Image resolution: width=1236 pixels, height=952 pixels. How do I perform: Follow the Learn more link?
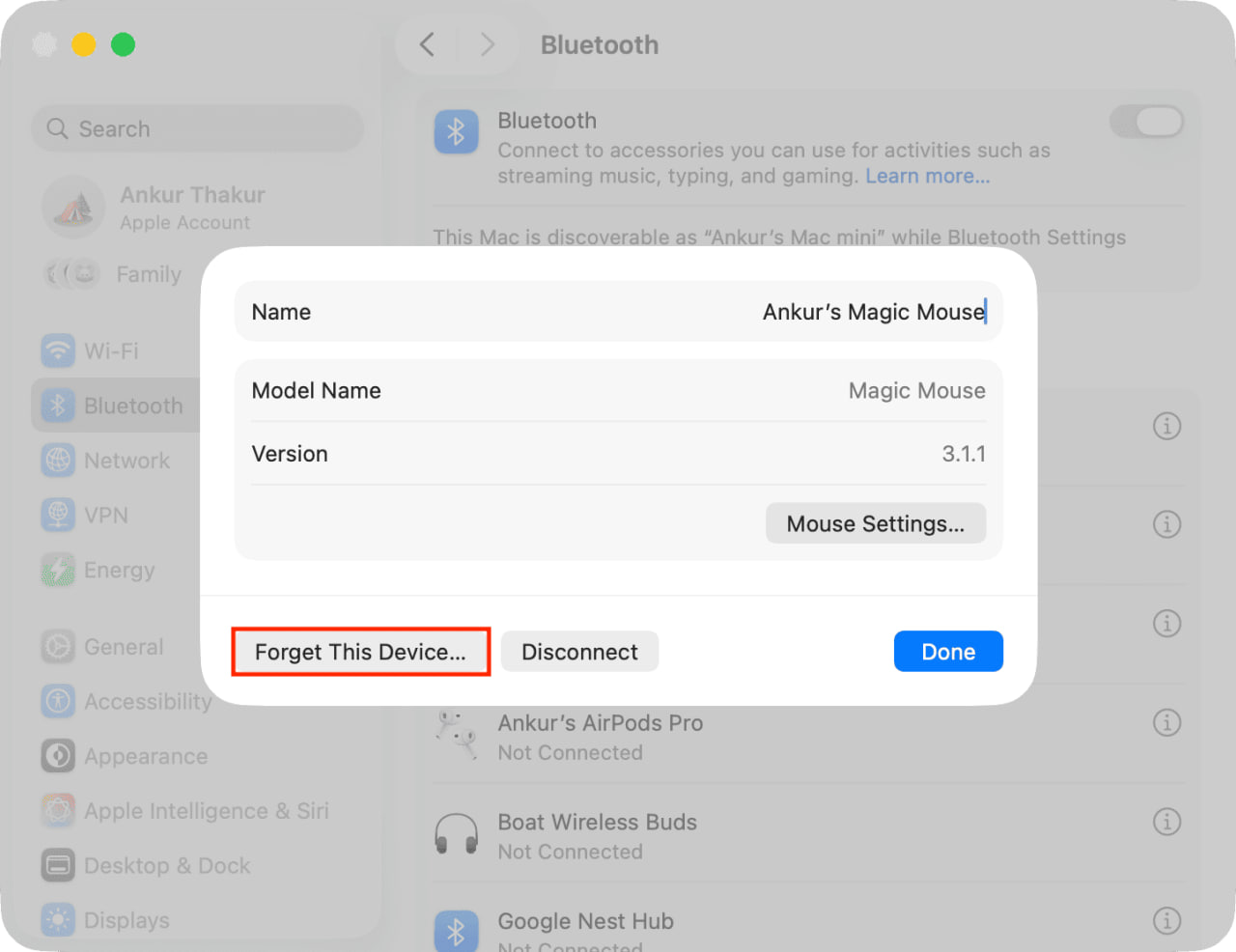tap(928, 176)
